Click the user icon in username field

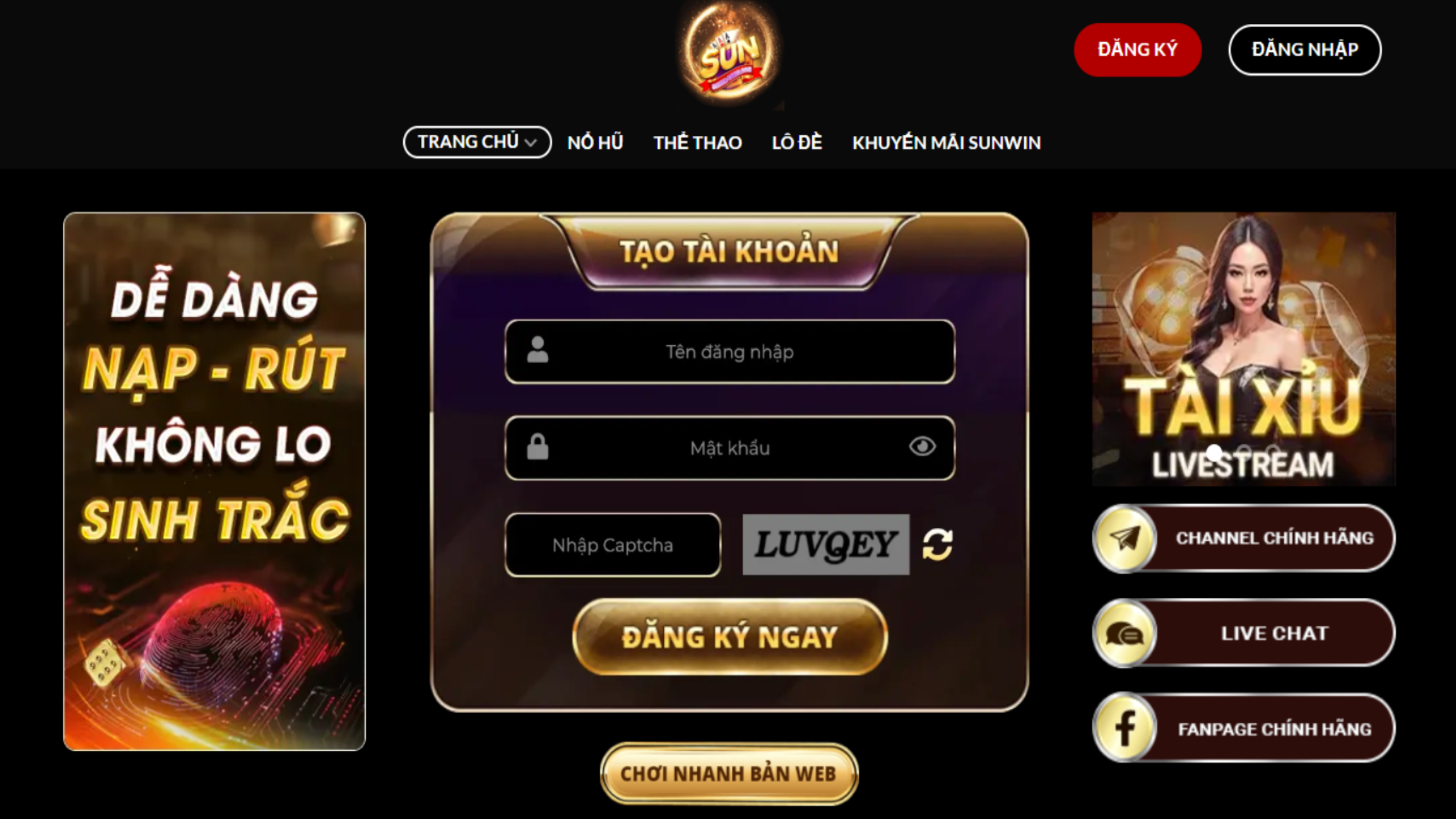pos(537,350)
